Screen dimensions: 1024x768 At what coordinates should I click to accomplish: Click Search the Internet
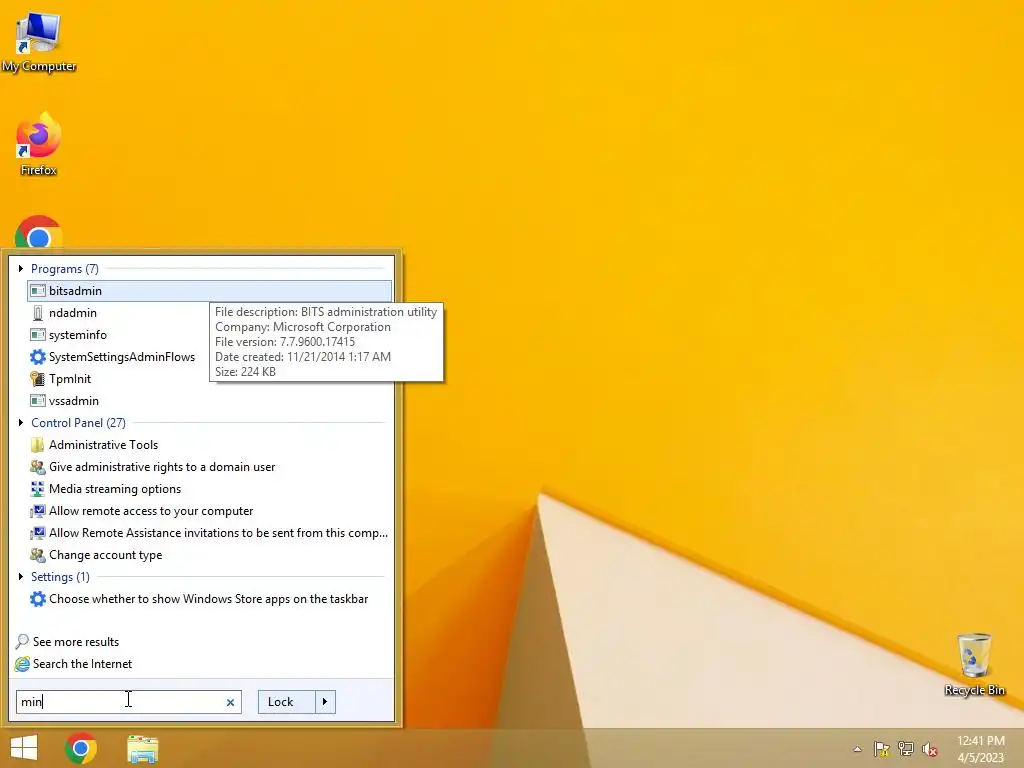82,664
